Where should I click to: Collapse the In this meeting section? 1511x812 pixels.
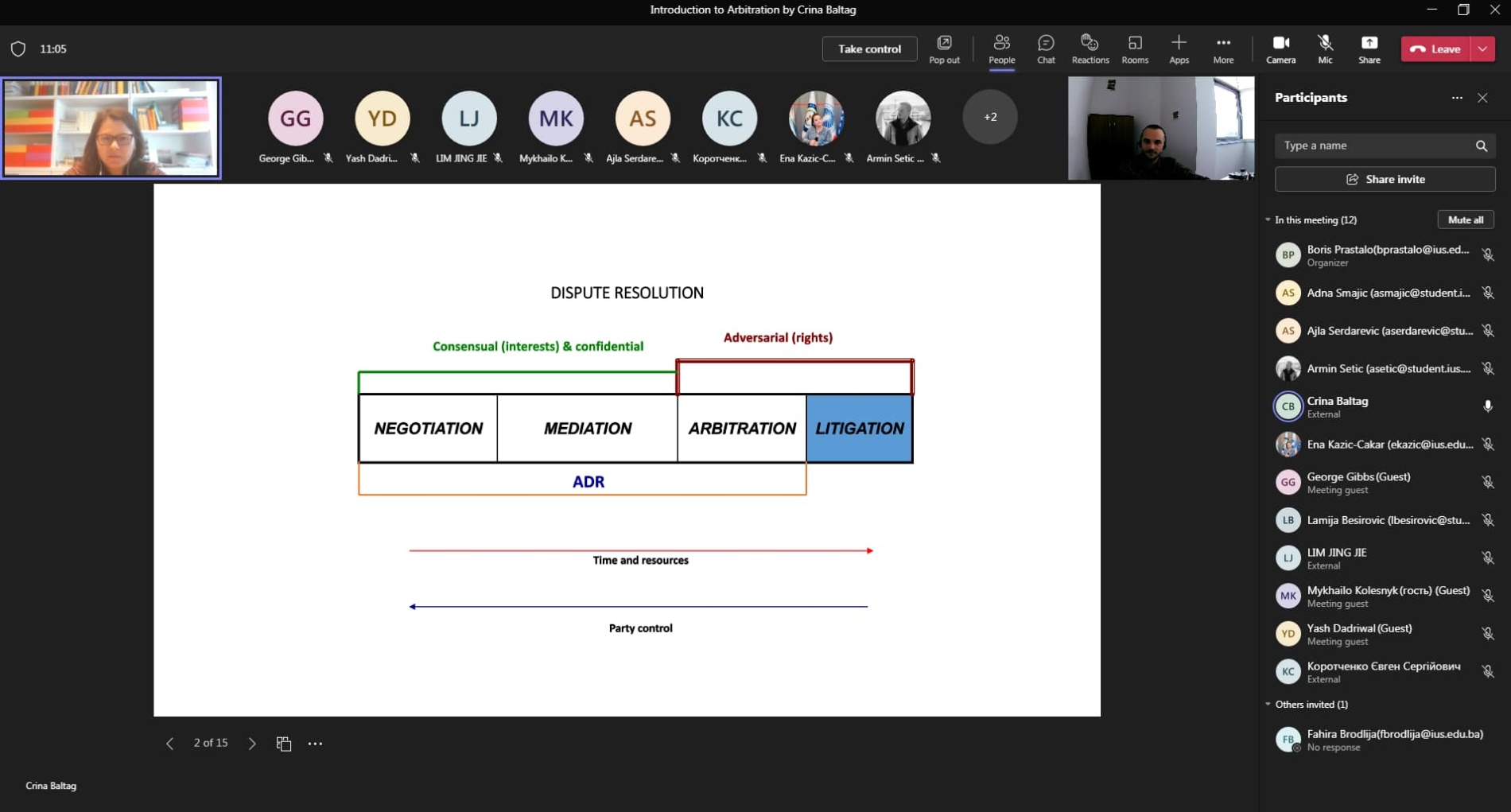pos(1268,220)
